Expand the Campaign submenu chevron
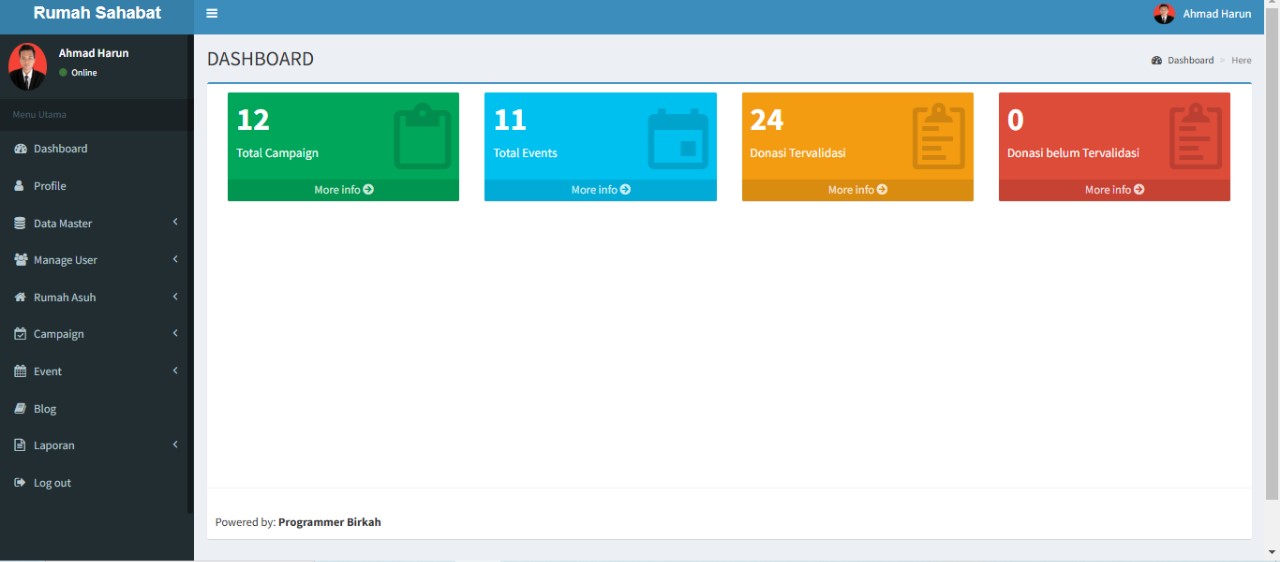Screen dimensions: 1280x562 [175, 333]
